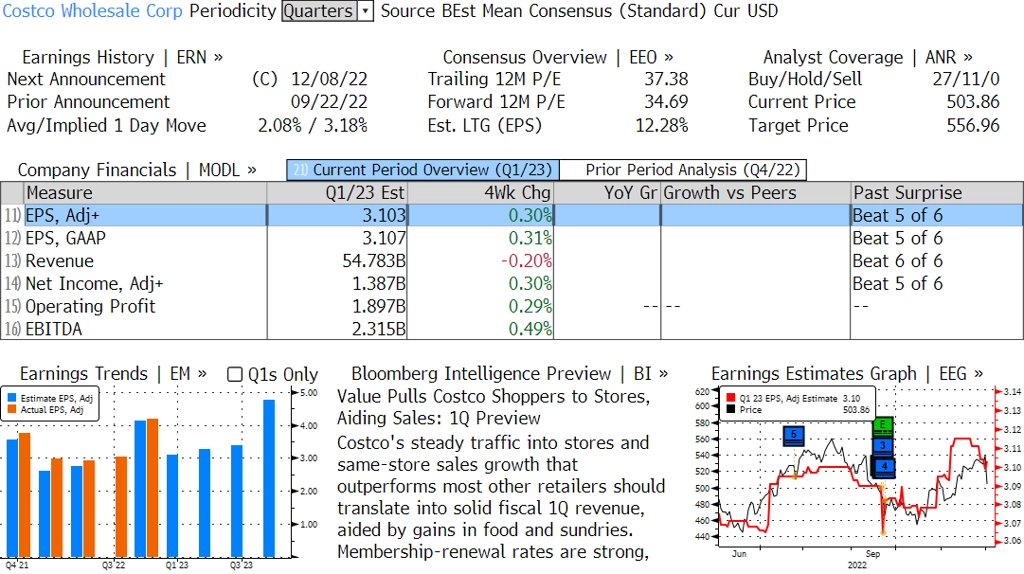The image size is (1024, 574).
Task: Click Next Announcement date 12/08/22
Action: (x=329, y=79)
